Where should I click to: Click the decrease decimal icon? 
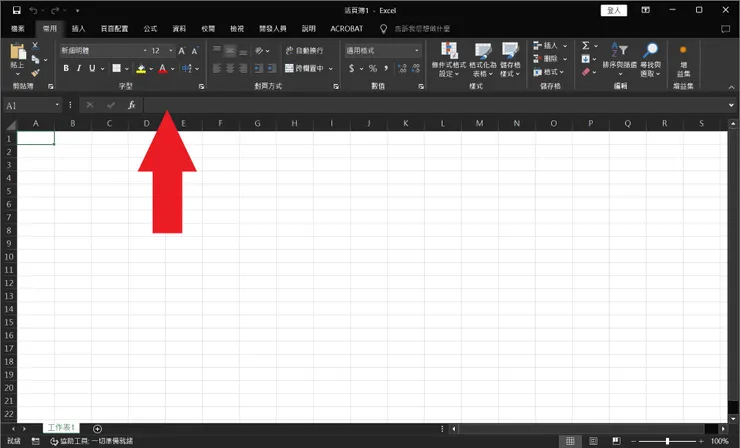(x=415, y=68)
